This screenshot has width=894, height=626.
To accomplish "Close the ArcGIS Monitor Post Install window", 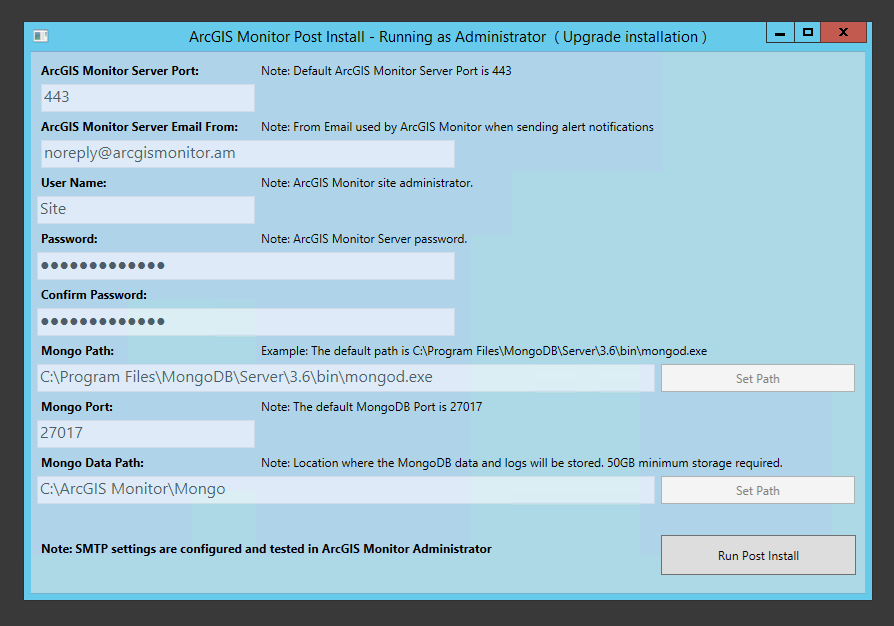I will [x=844, y=32].
